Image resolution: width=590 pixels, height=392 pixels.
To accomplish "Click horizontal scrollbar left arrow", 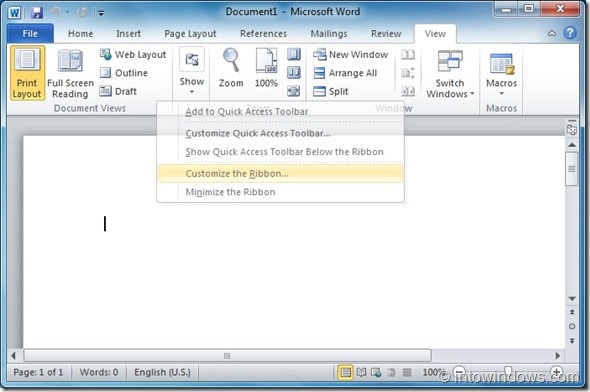I will pyautogui.click(x=14, y=356).
